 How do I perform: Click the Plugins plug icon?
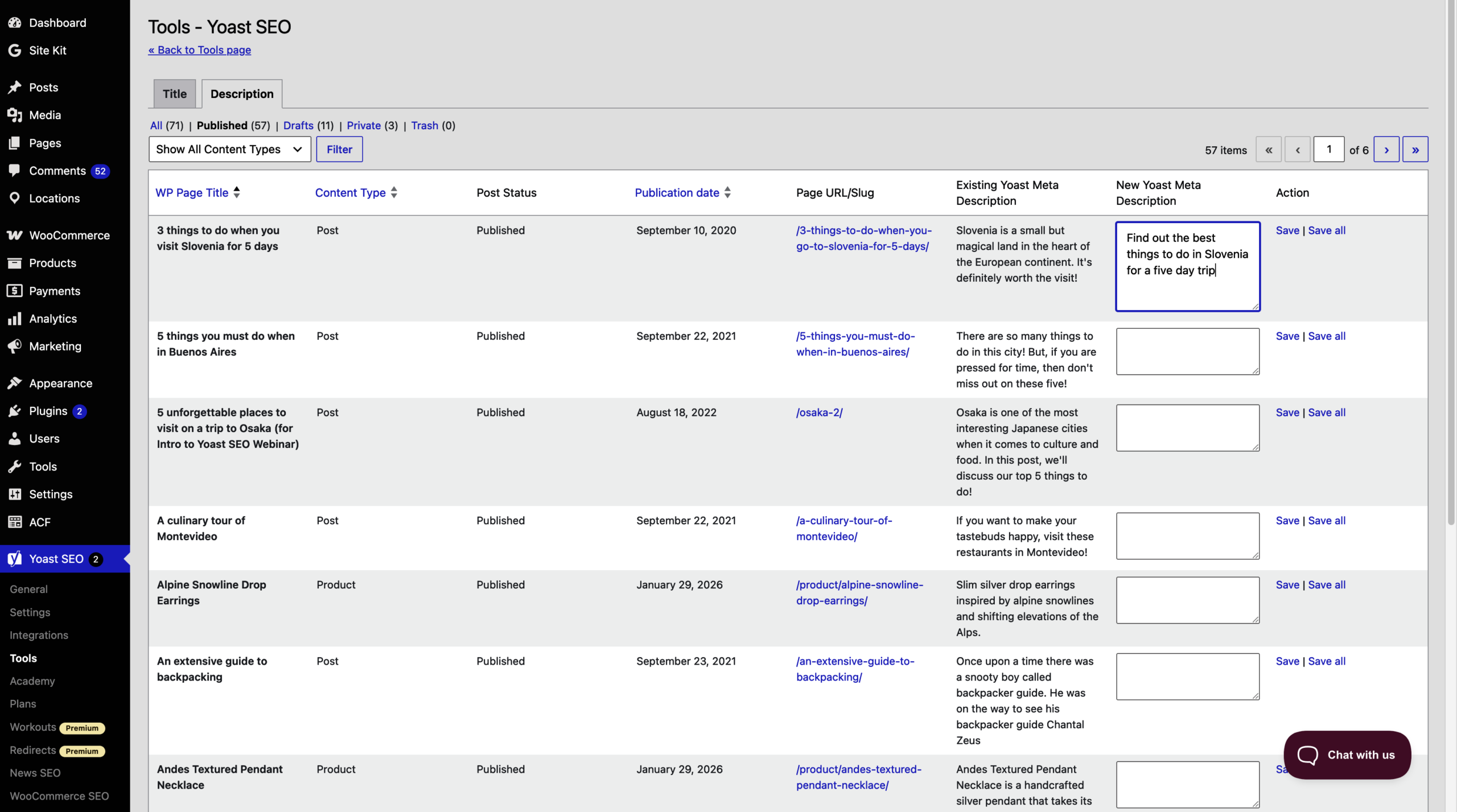pyautogui.click(x=15, y=411)
